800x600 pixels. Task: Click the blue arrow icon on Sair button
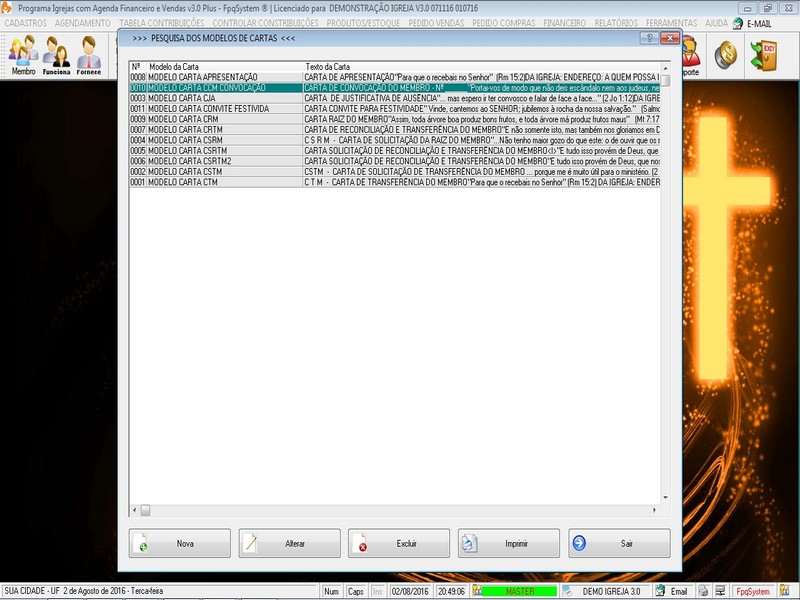tap(579, 543)
